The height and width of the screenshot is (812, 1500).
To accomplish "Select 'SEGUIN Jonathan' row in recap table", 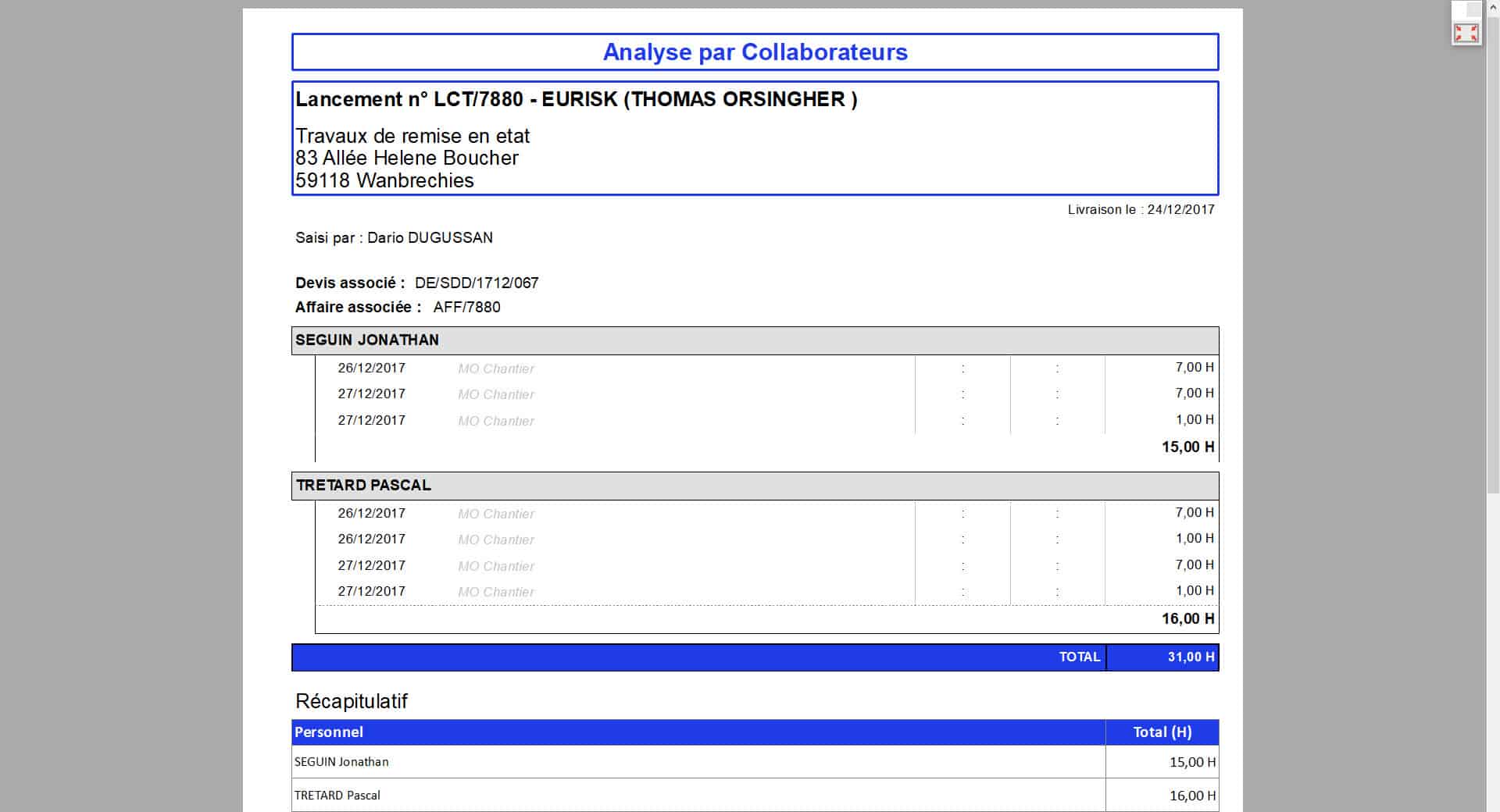I will click(x=341, y=762).
